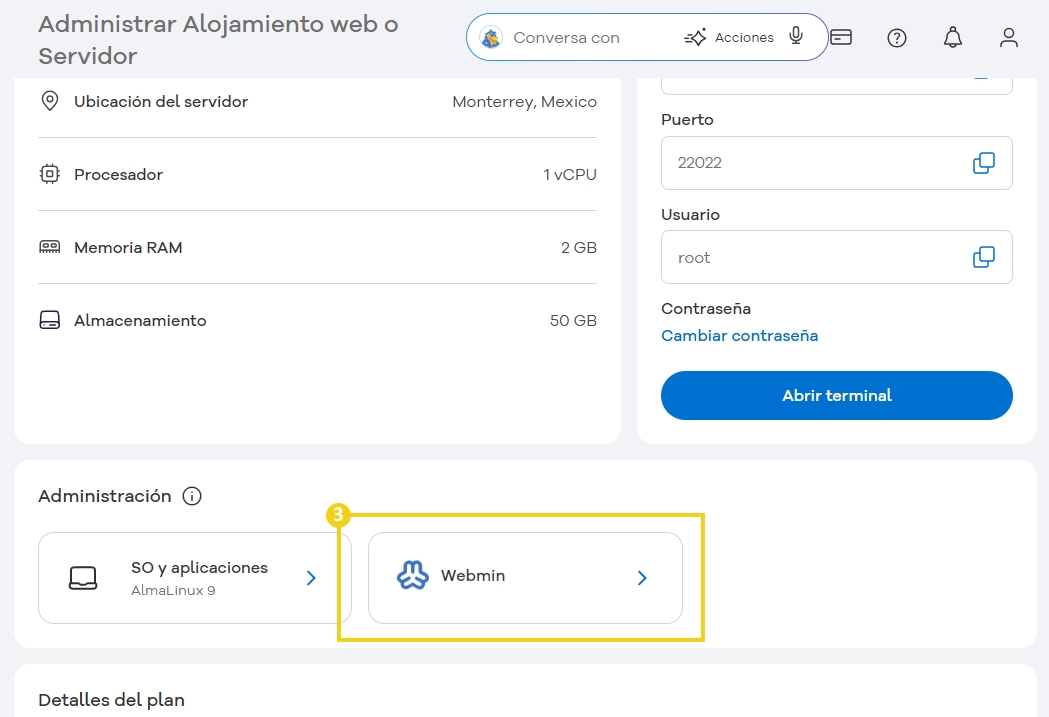Open the notifications bell icon
1049x717 pixels.
click(x=952, y=37)
